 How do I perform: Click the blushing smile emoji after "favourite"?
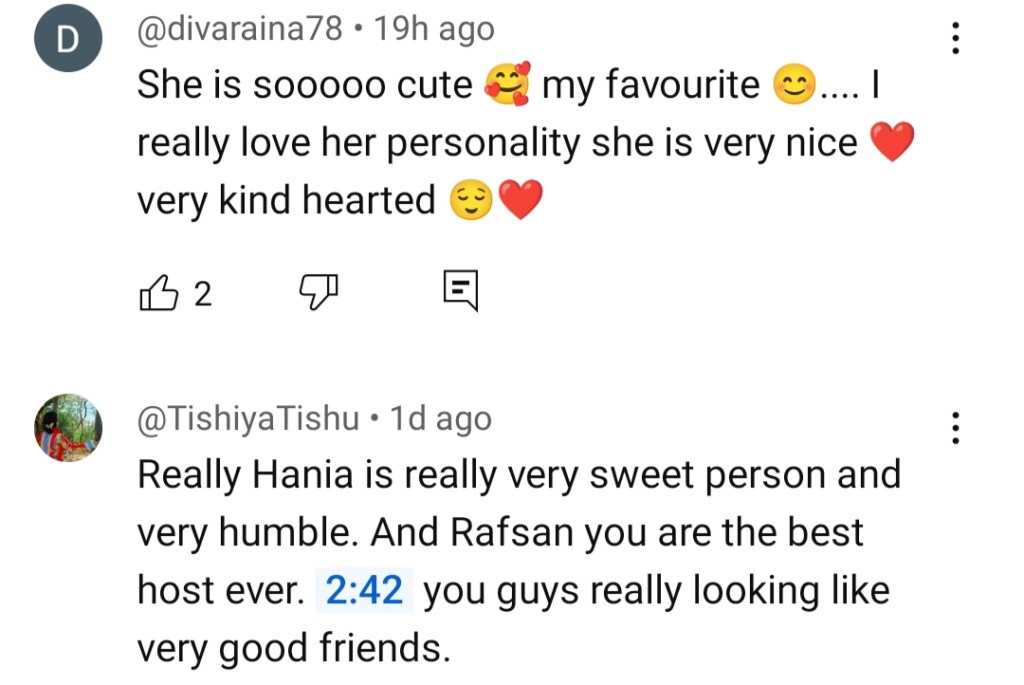(795, 87)
